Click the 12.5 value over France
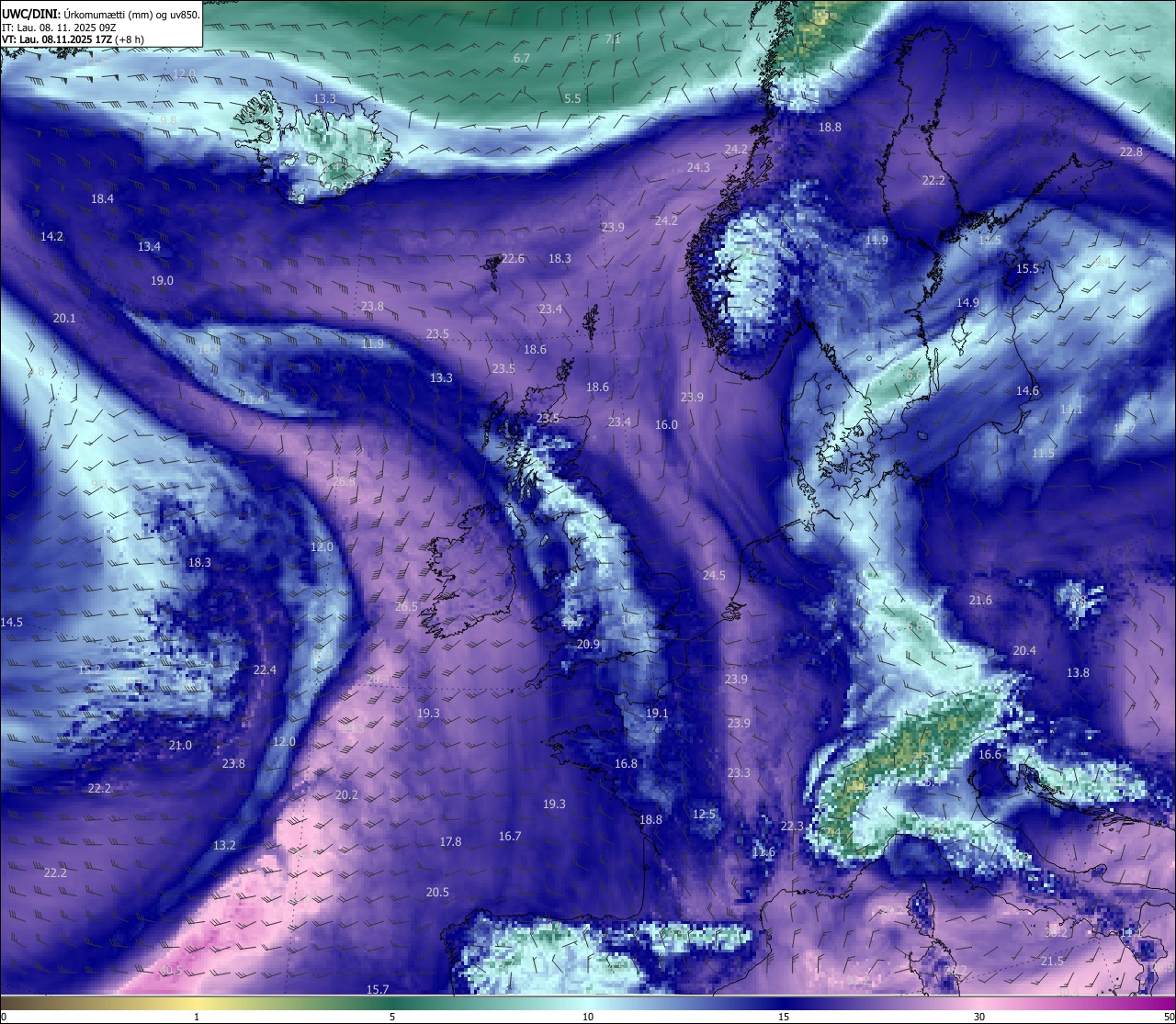The width and height of the screenshot is (1176, 1024). tap(704, 814)
